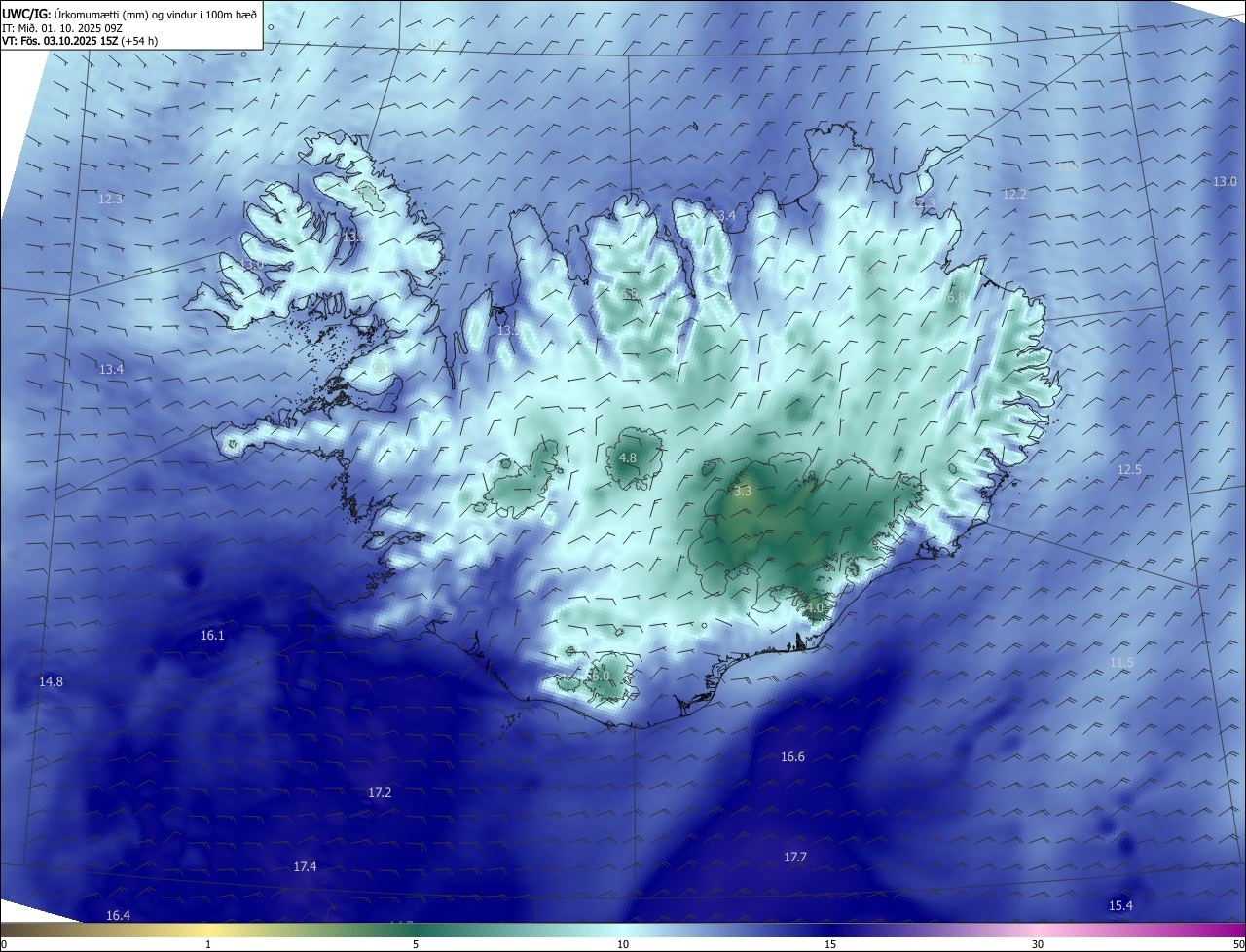Viewport: 1246px width, 952px height.
Task: Click colorbar tick label 10
Action: point(623,944)
